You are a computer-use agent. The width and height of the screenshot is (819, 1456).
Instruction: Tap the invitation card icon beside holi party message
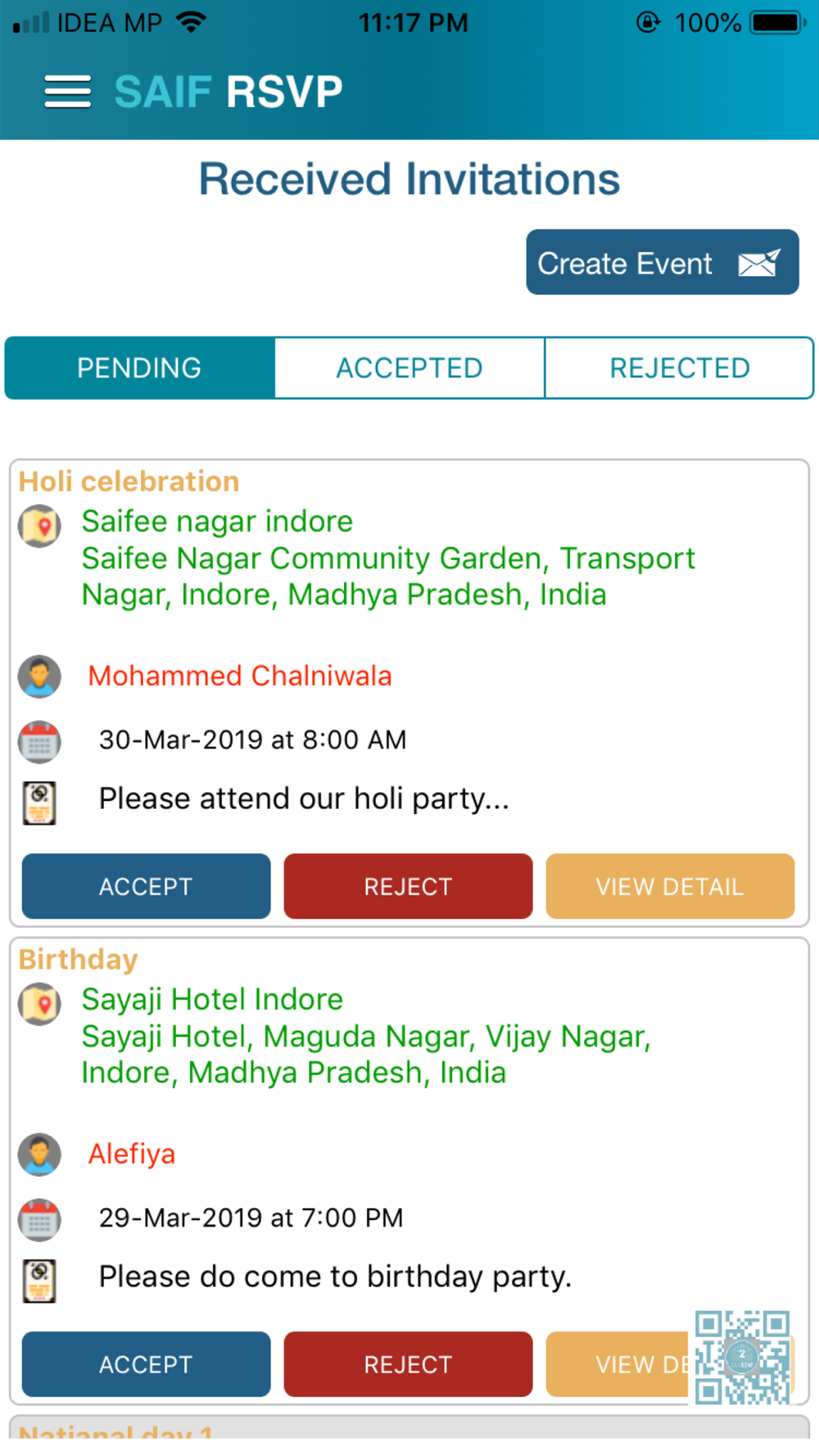tap(39, 803)
